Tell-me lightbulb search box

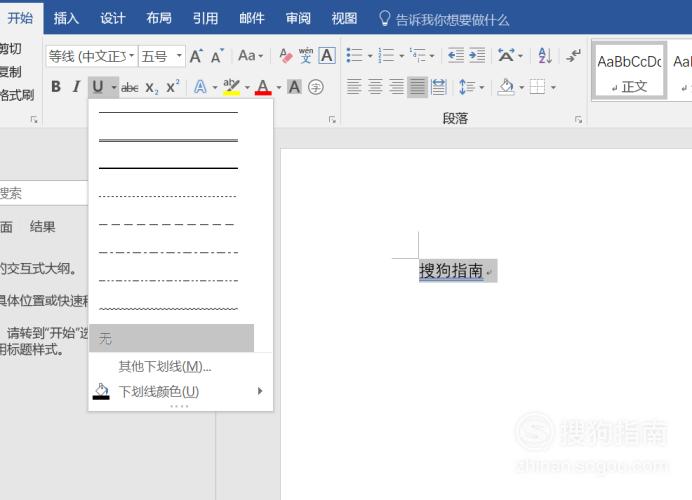click(444, 19)
